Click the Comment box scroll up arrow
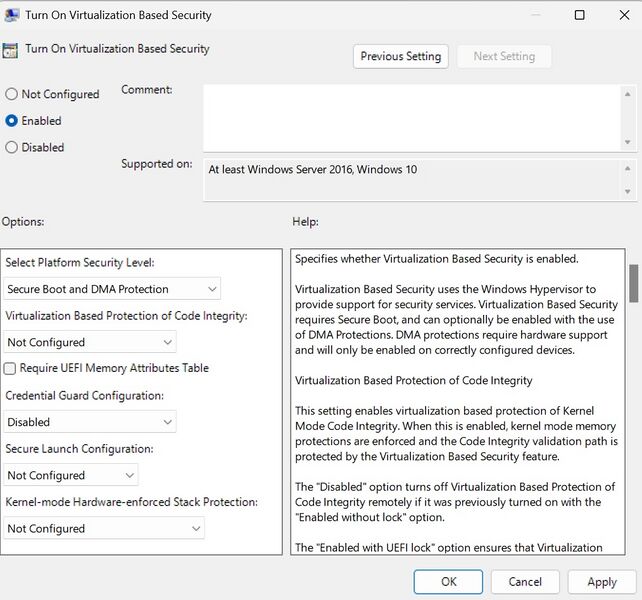This screenshot has height=600, width=642. (x=628, y=94)
